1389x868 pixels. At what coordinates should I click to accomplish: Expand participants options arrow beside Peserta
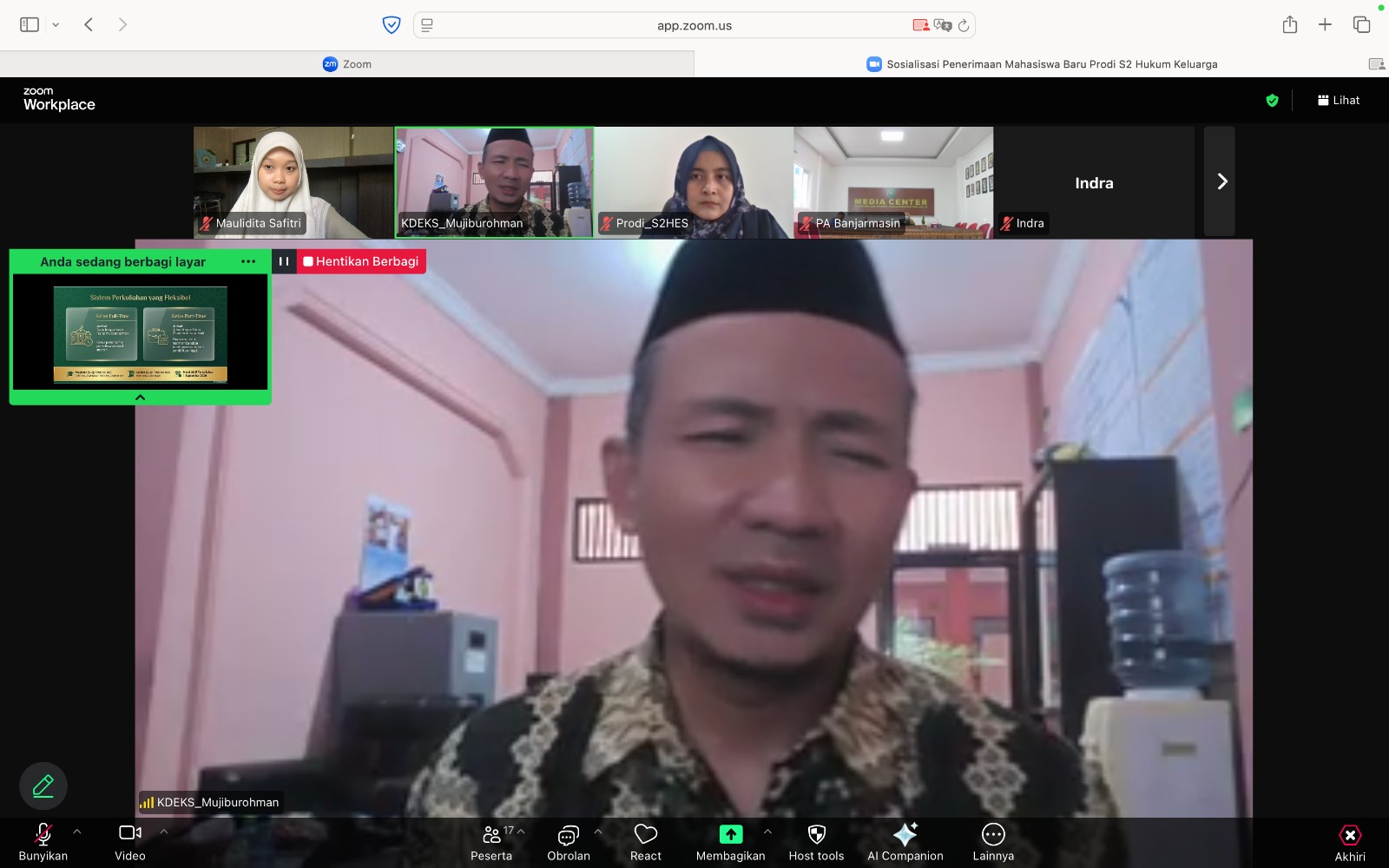[521, 832]
